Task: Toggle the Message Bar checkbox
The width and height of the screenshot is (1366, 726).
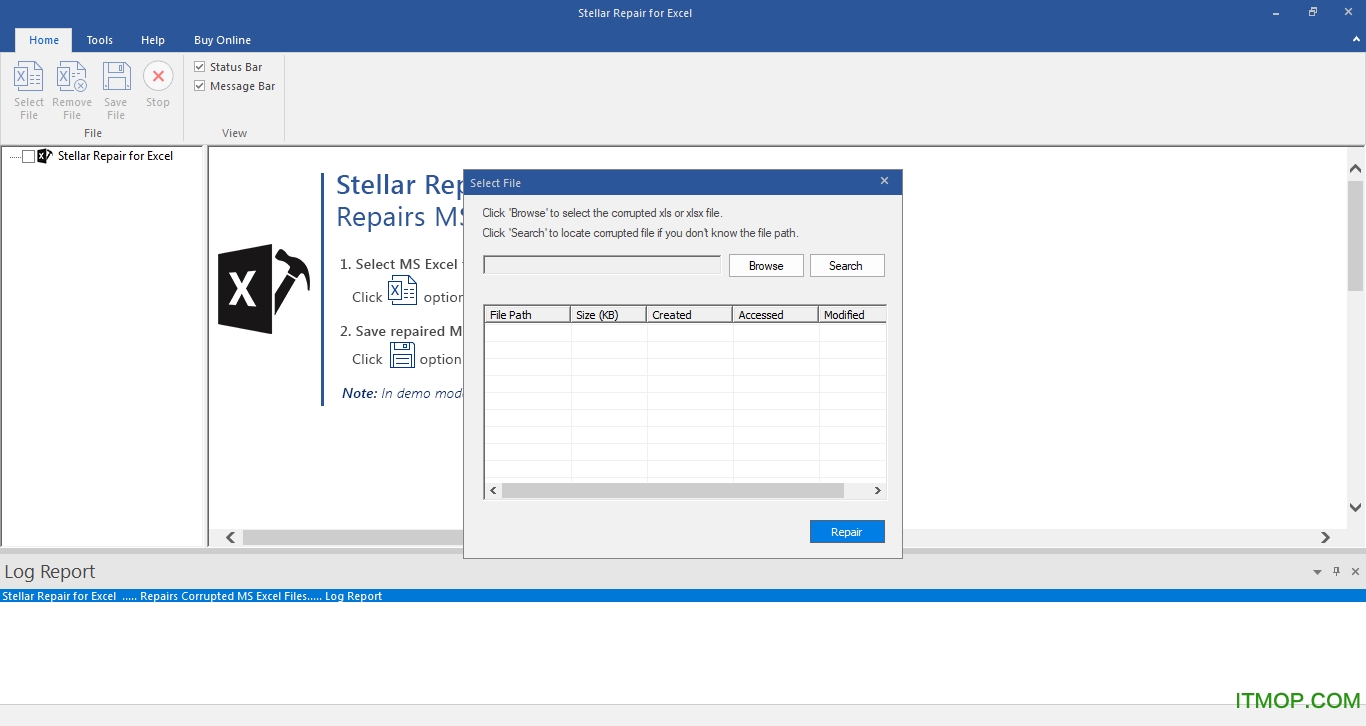Action: point(200,86)
